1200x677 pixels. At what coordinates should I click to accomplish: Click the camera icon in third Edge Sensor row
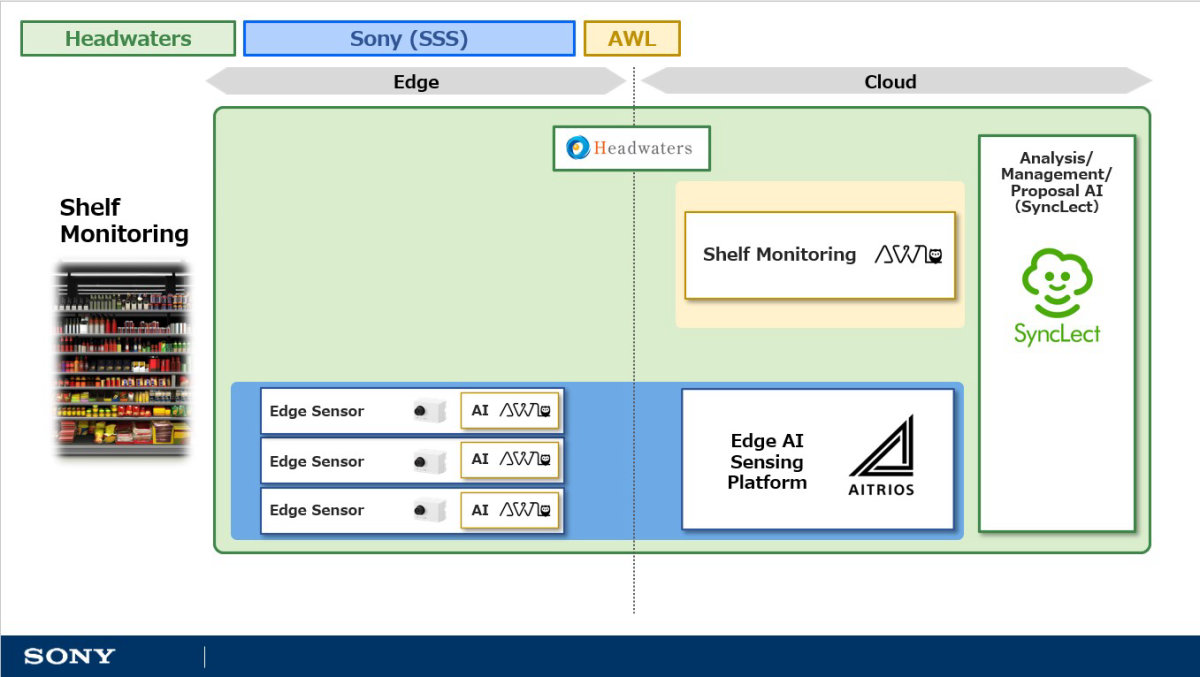tap(429, 510)
